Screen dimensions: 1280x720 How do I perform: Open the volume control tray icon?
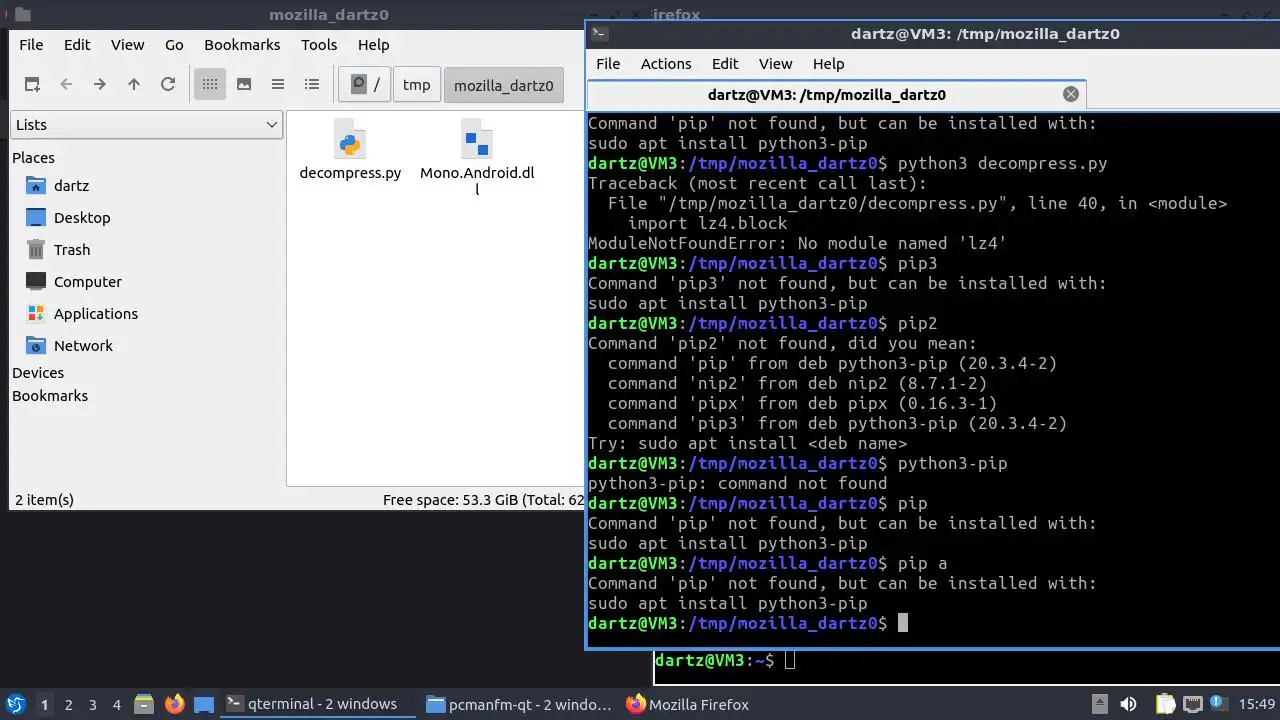(x=1128, y=704)
